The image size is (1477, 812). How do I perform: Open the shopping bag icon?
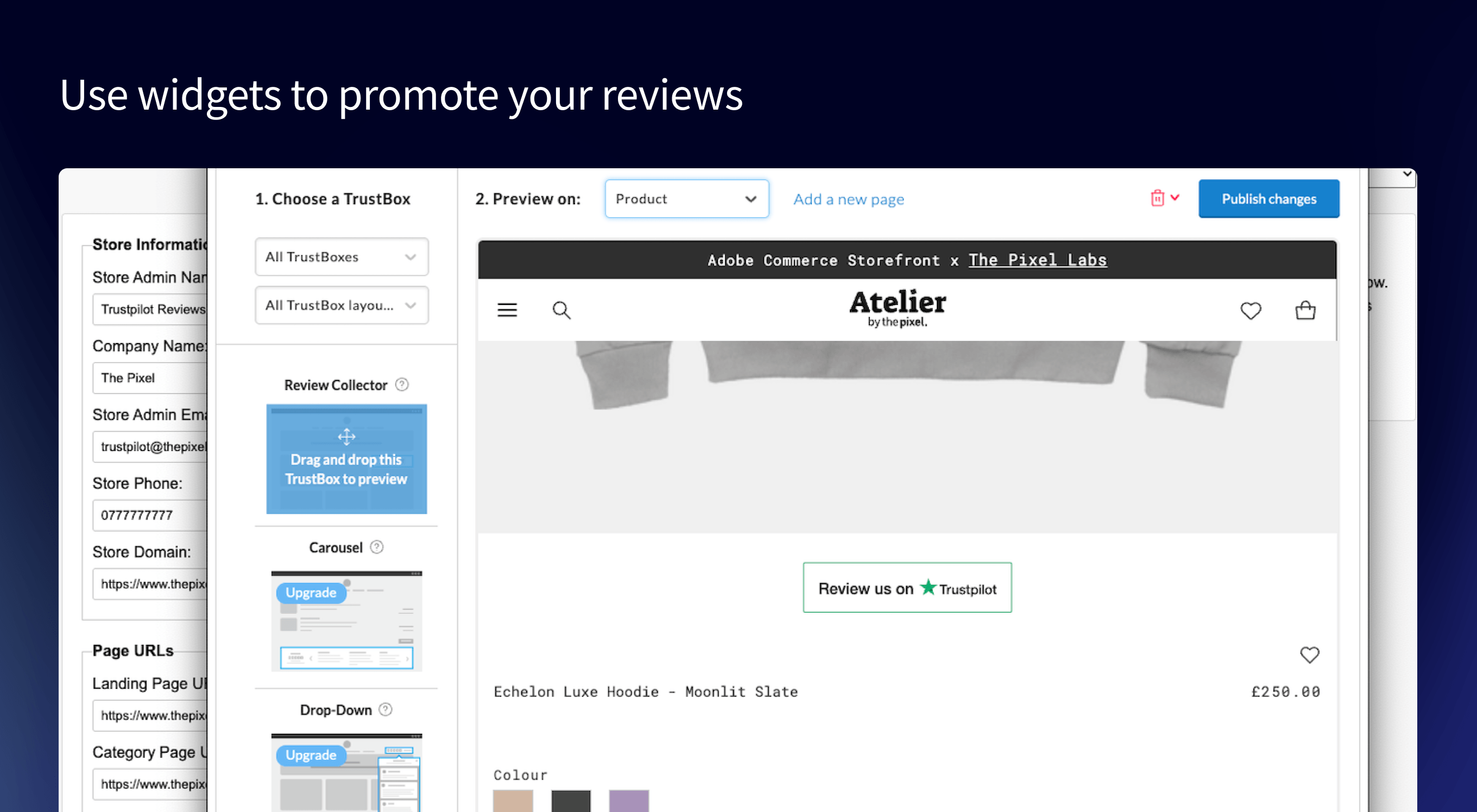pos(1305,310)
